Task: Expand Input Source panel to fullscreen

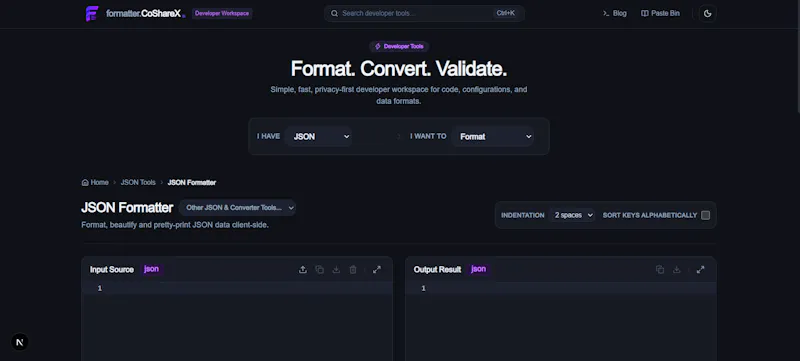Action: click(377, 270)
